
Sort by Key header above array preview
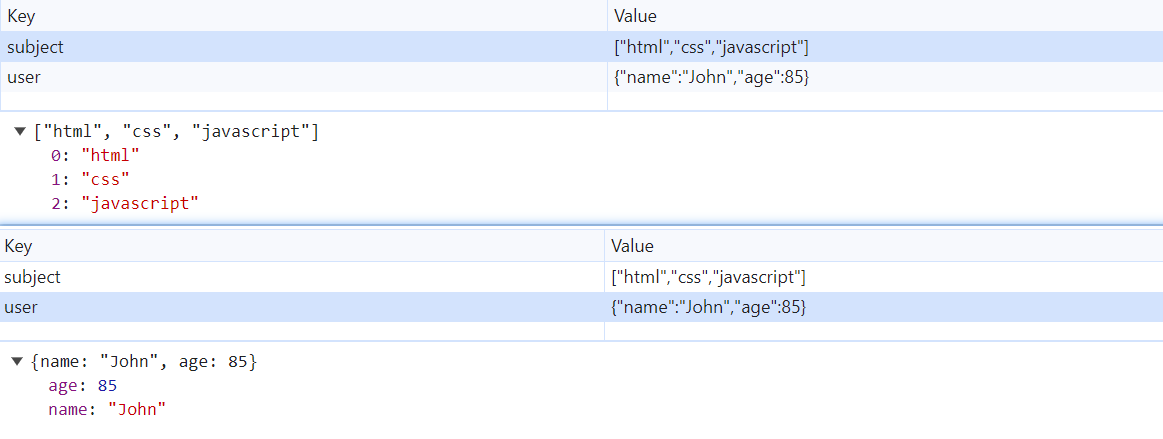click(x=20, y=16)
